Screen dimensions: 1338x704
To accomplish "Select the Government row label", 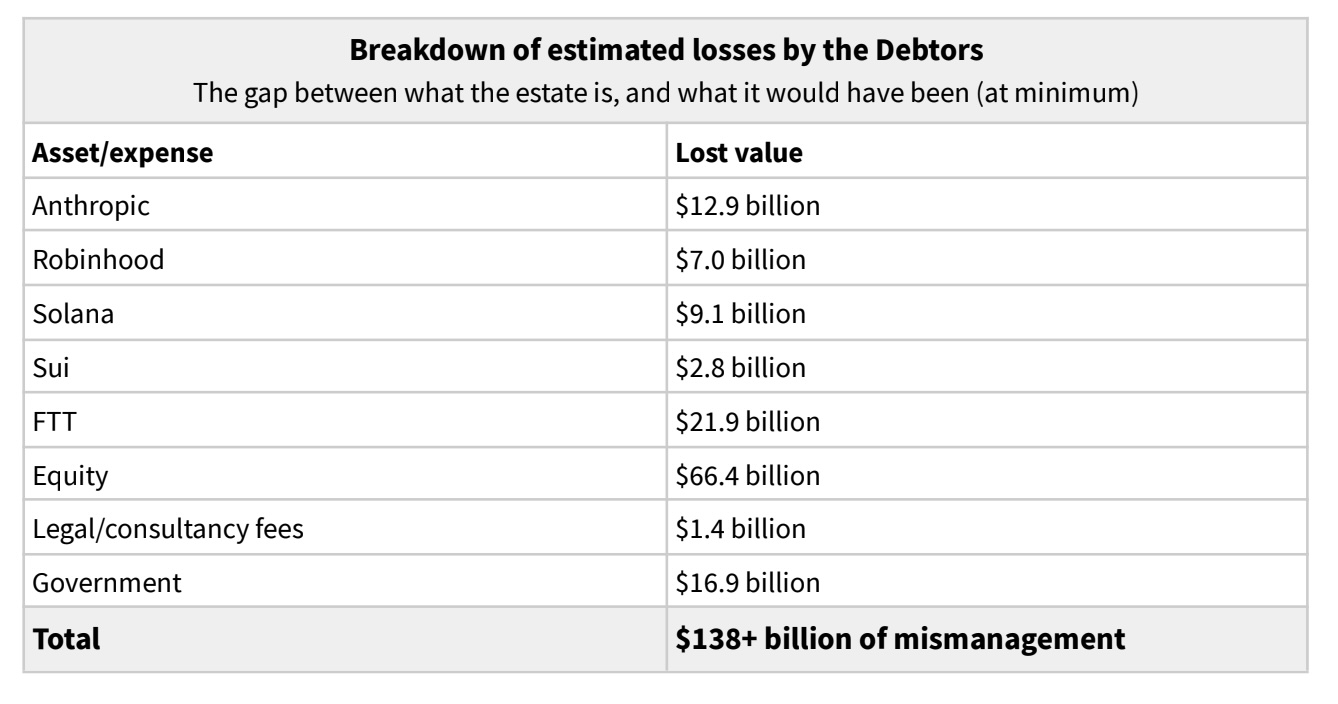I will 107,583.
